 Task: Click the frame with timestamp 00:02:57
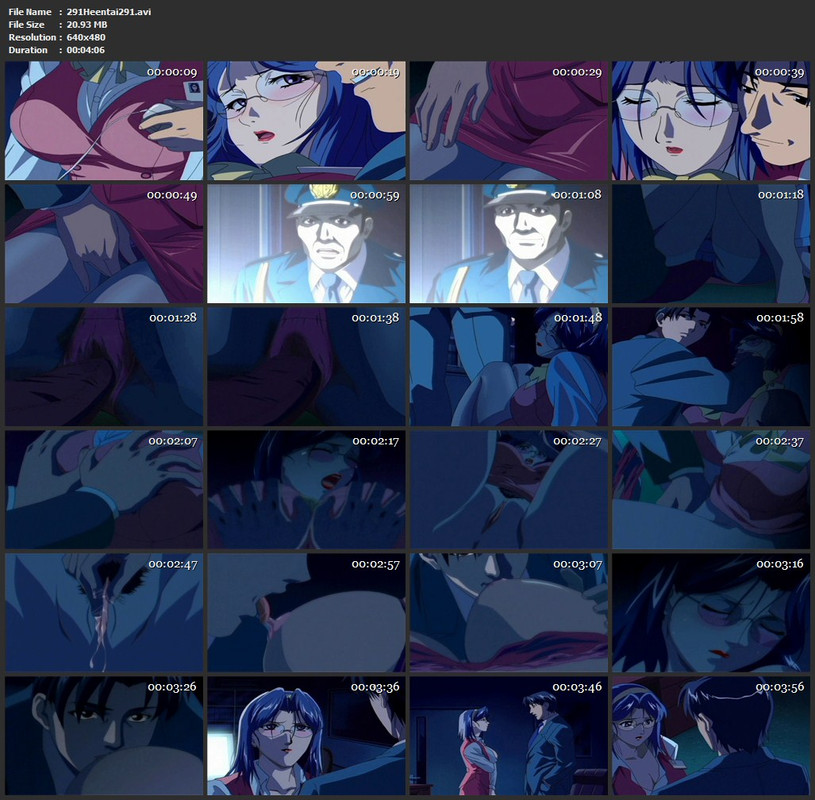coord(306,612)
